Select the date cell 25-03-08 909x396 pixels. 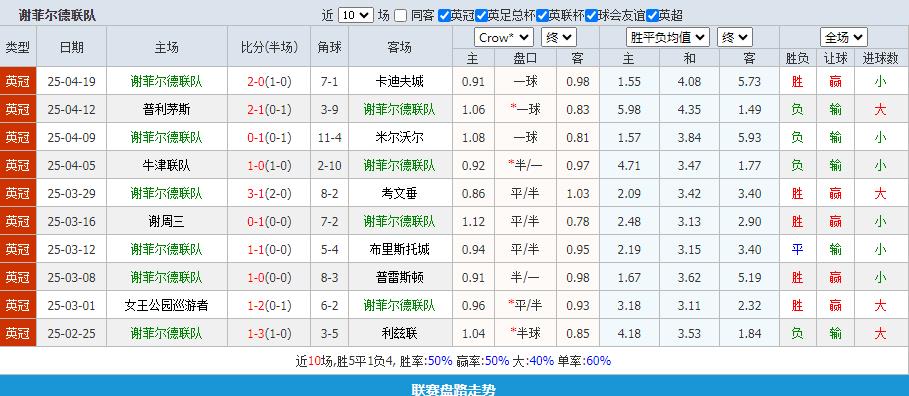(71, 277)
